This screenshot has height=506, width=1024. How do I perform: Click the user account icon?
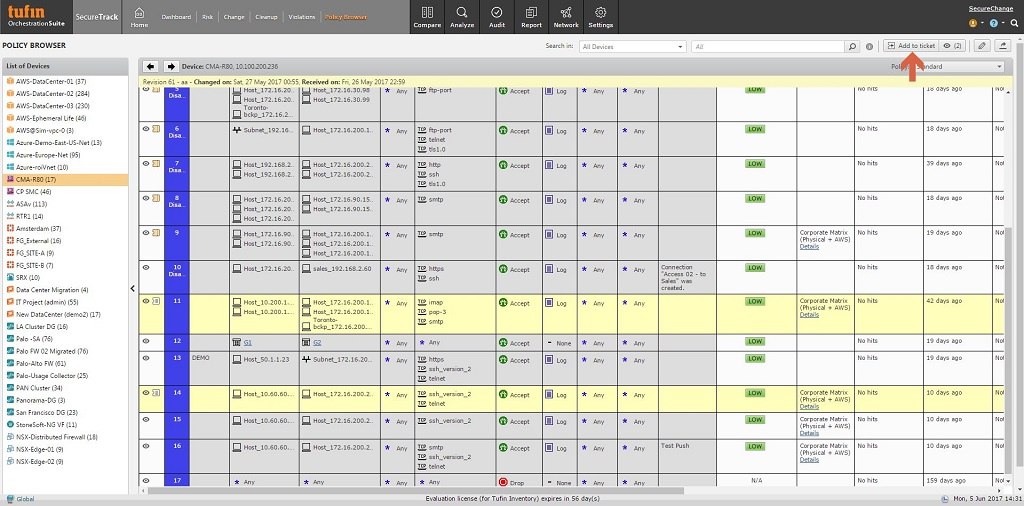click(973, 23)
